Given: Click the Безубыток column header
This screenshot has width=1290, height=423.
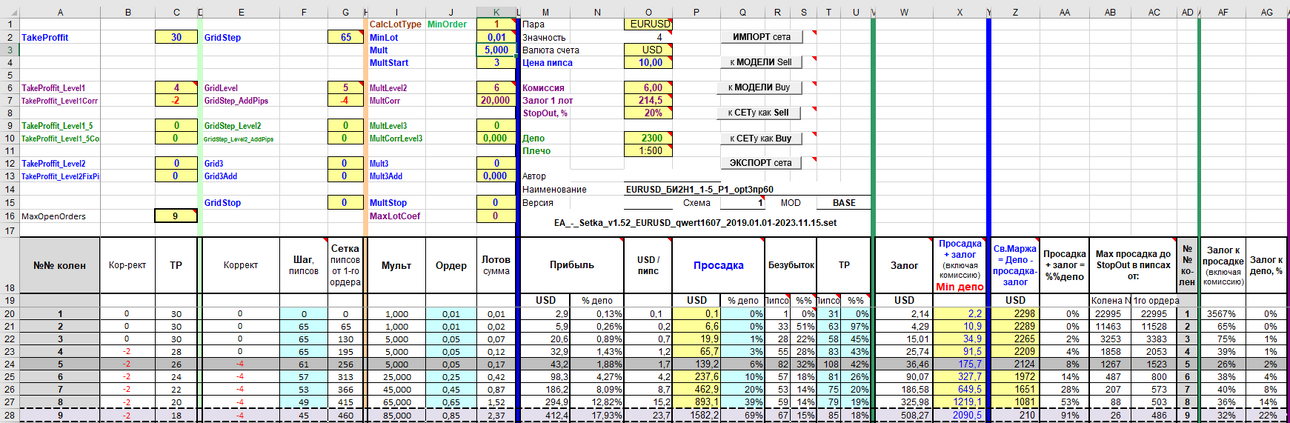Looking at the screenshot, I should [792, 265].
